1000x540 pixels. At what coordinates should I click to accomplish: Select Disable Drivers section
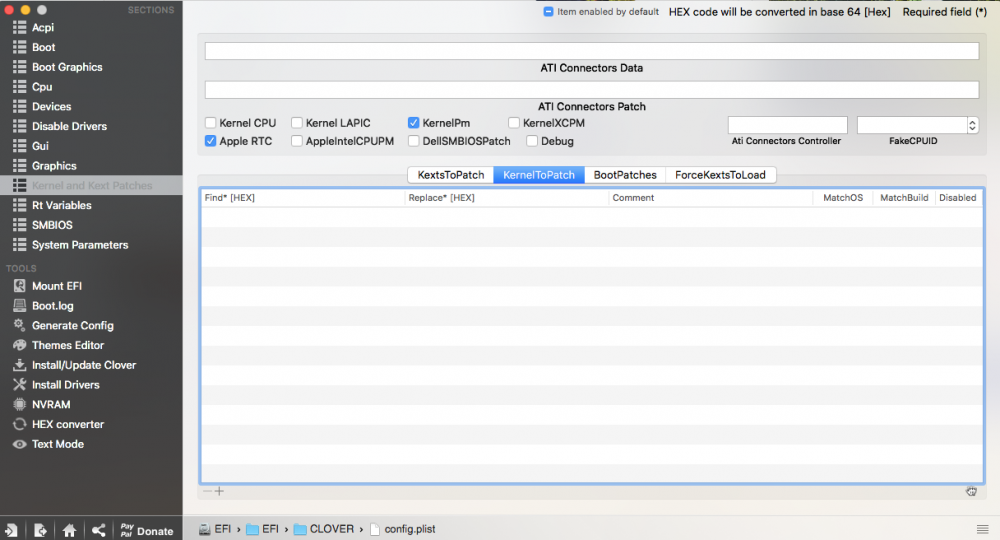(69, 126)
